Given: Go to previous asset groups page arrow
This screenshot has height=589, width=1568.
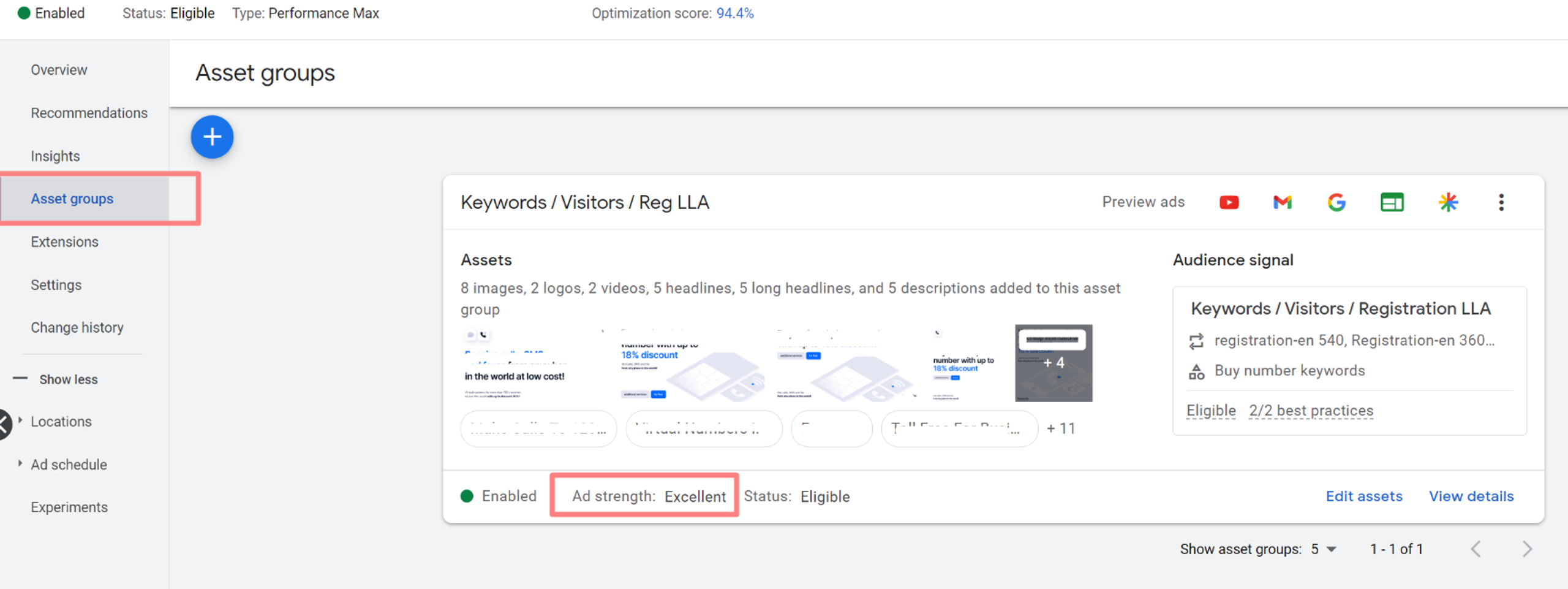Looking at the screenshot, I should click(1476, 549).
